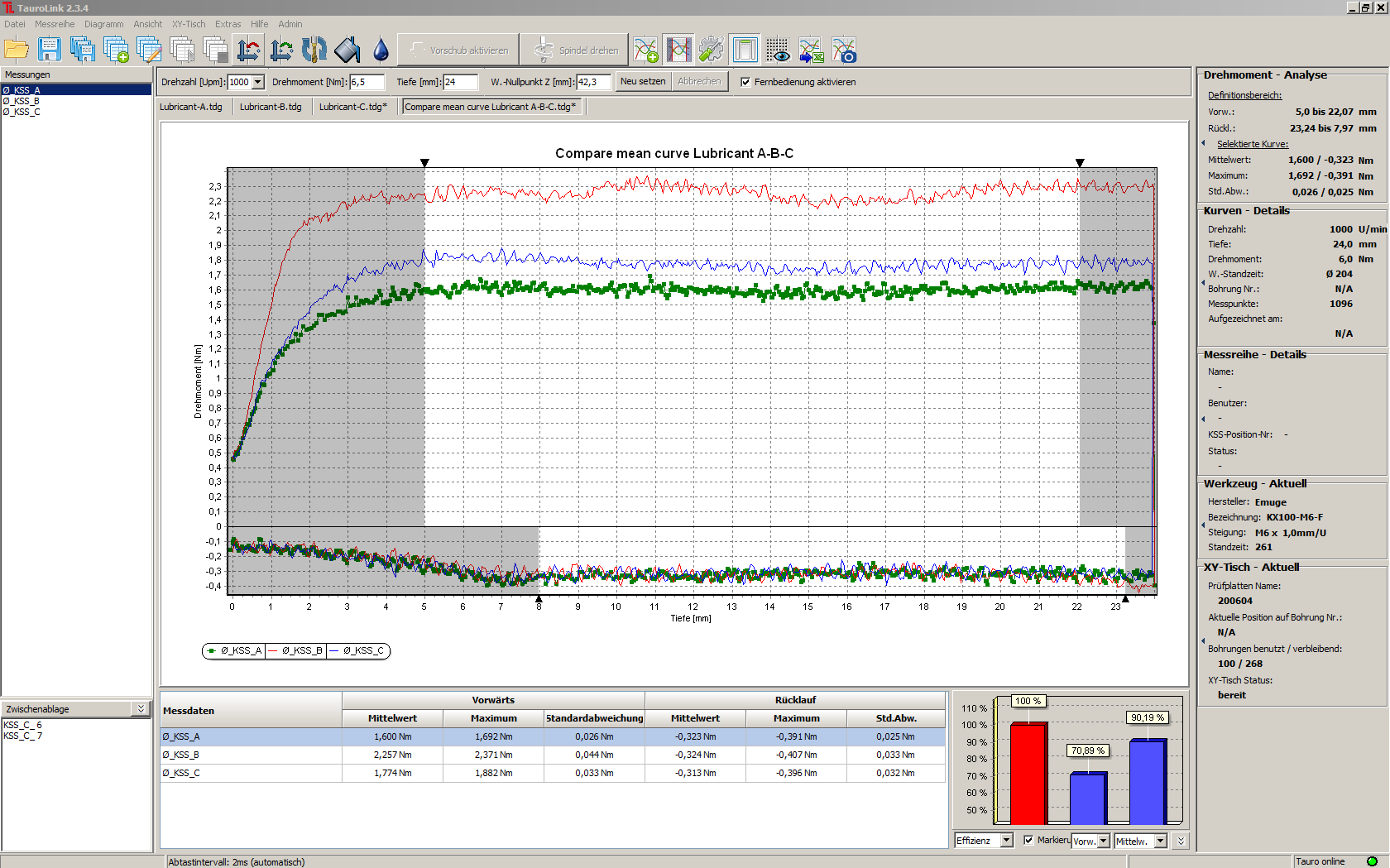Open the Drehzahl dropdown
Viewport: 1390px width, 868px height.
point(257,82)
